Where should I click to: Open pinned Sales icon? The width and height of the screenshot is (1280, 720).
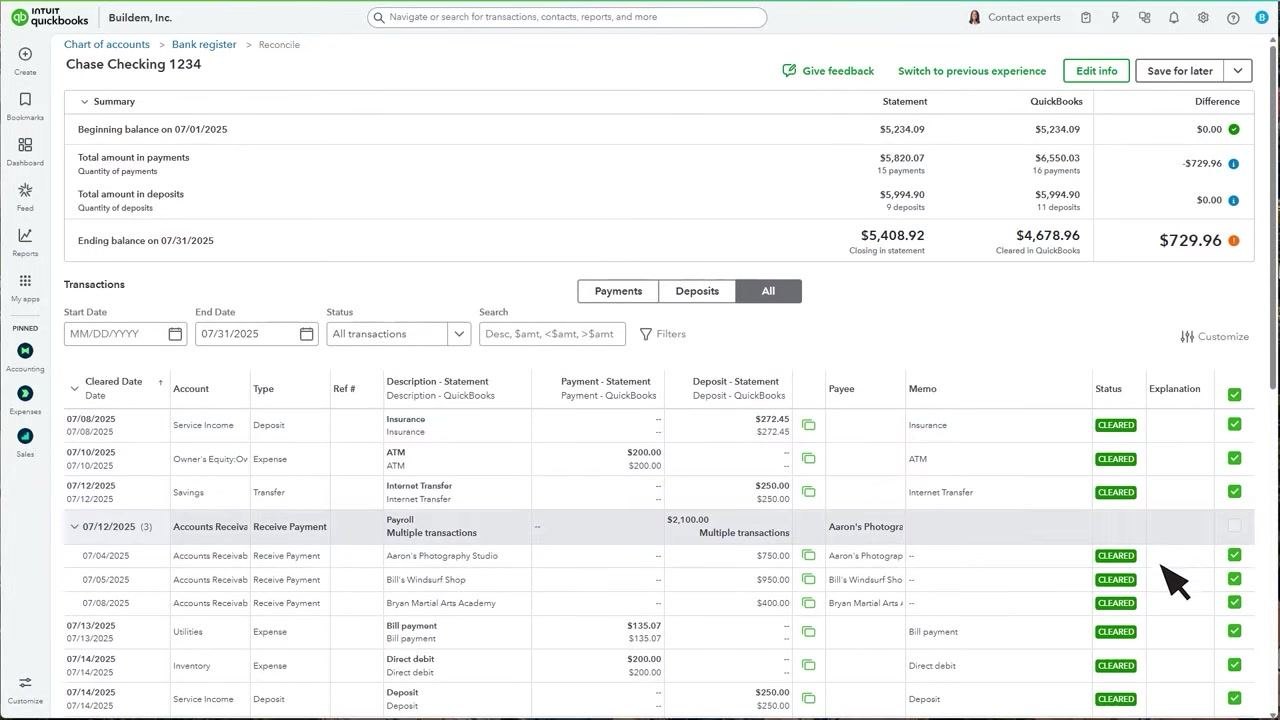point(25,436)
